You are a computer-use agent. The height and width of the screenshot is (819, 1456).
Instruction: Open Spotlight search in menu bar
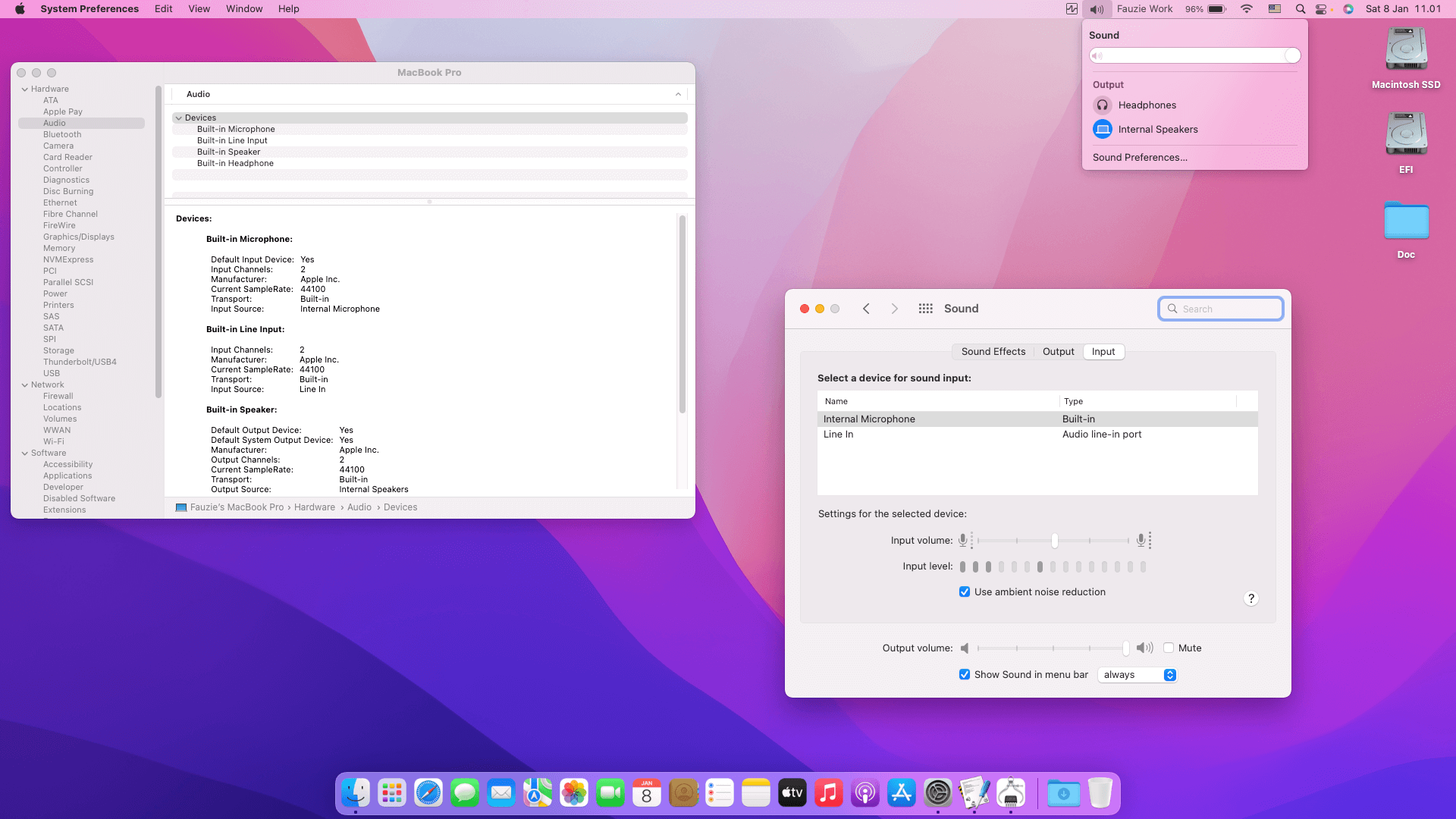[x=1301, y=9]
